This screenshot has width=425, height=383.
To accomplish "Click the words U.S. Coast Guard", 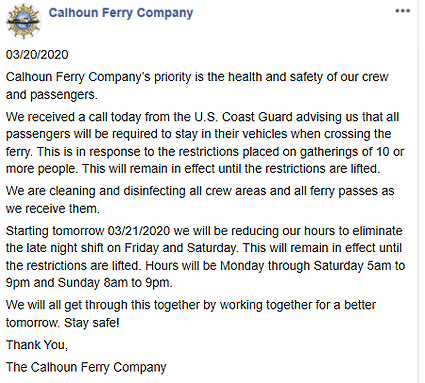I will [x=244, y=117].
